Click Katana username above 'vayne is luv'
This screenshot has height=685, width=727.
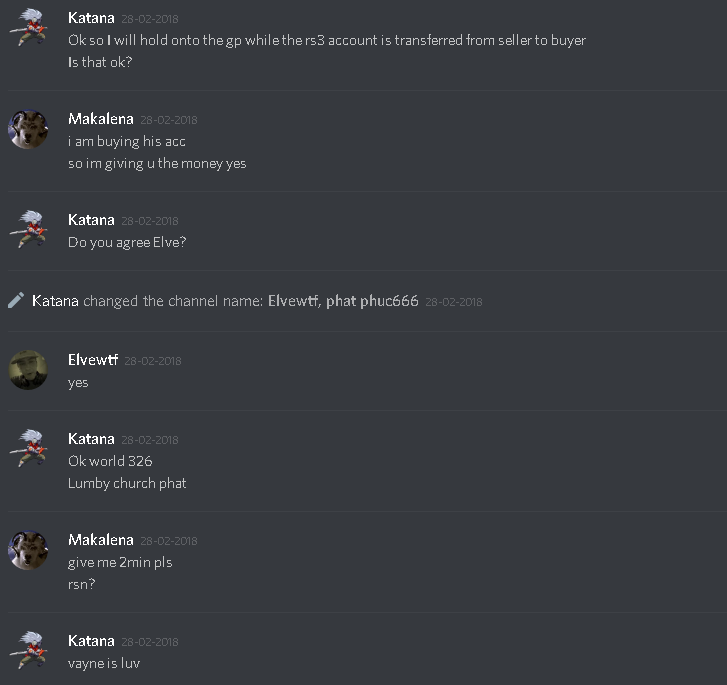91,641
